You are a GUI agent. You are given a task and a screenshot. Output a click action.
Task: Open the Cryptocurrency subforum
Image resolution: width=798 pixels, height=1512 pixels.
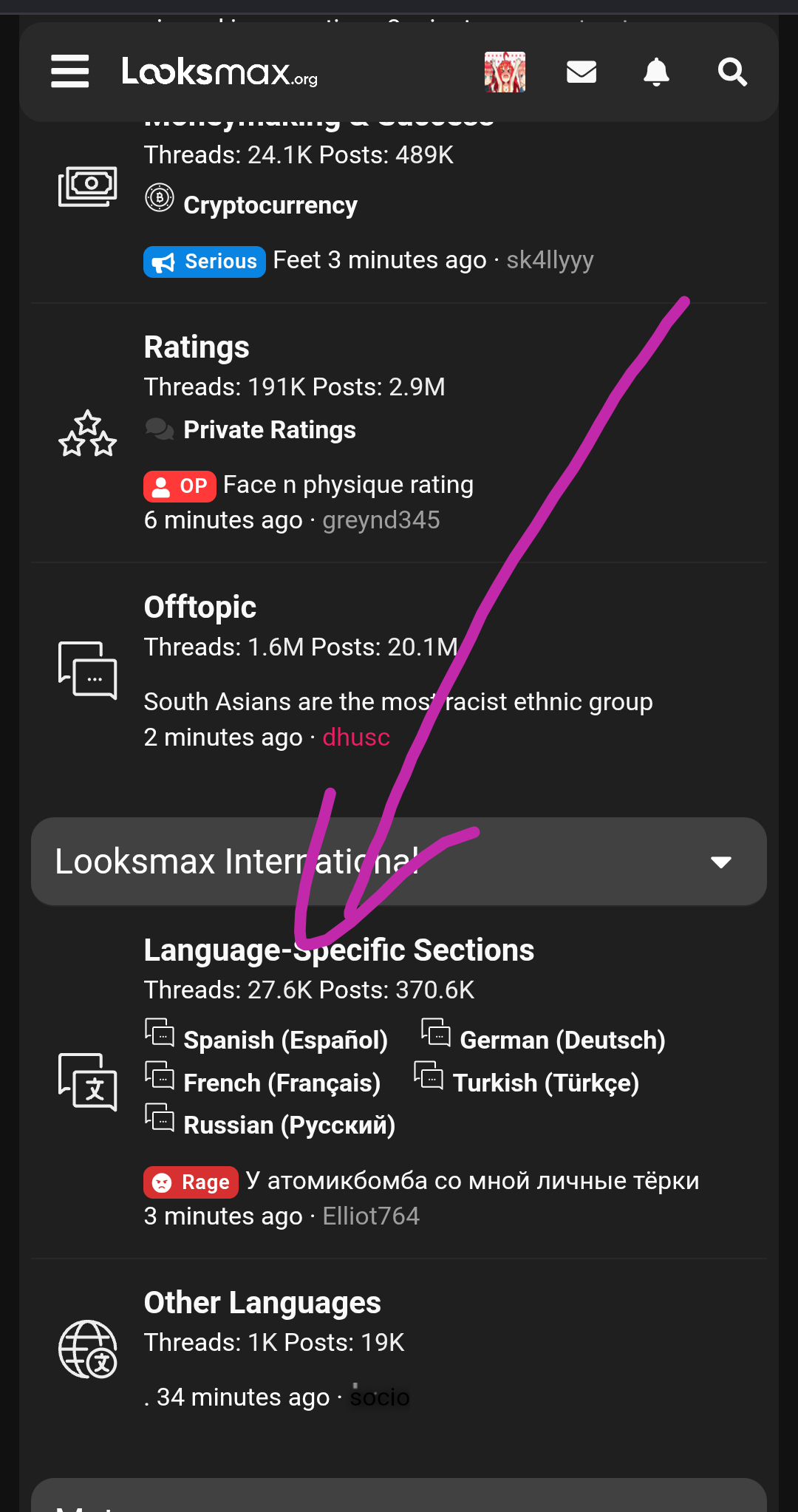pos(270,205)
